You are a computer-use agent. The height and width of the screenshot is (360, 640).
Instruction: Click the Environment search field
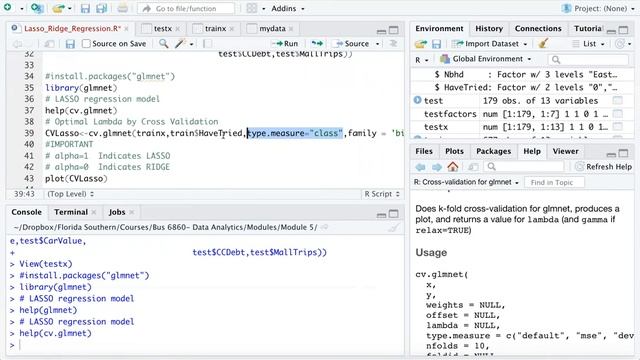pos(588,60)
